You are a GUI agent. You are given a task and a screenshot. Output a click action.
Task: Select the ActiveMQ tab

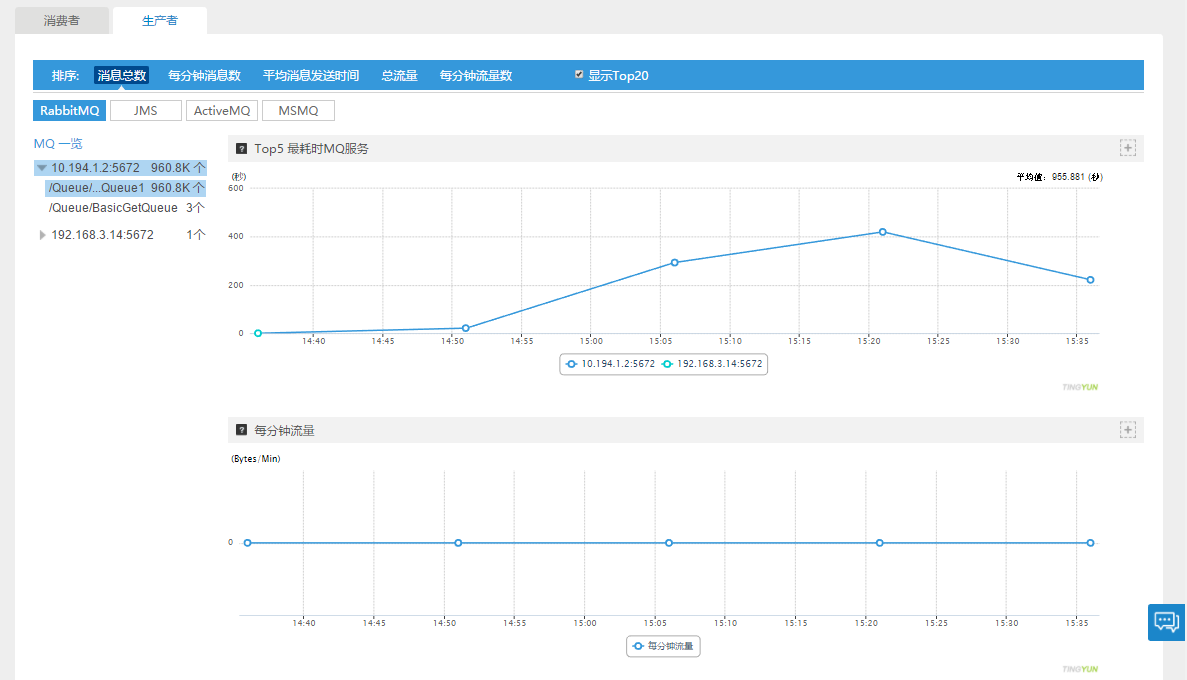(x=222, y=111)
